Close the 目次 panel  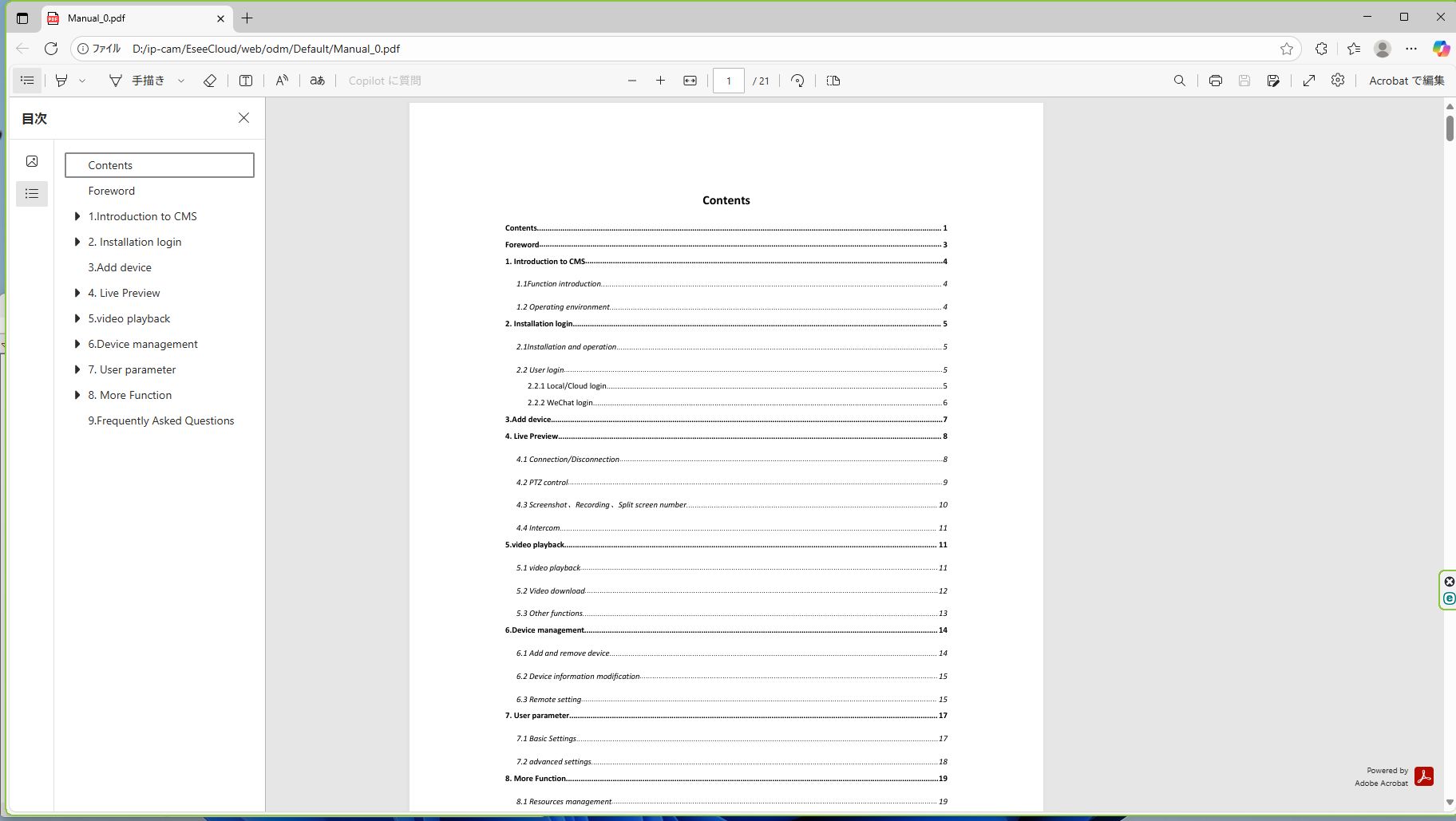(x=243, y=118)
